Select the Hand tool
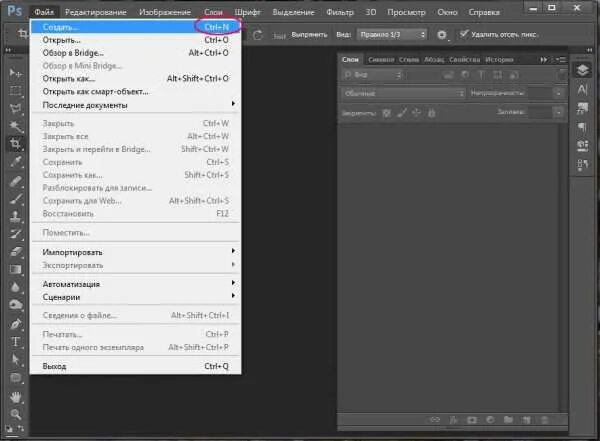The height and width of the screenshot is (441, 600). click(16, 397)
